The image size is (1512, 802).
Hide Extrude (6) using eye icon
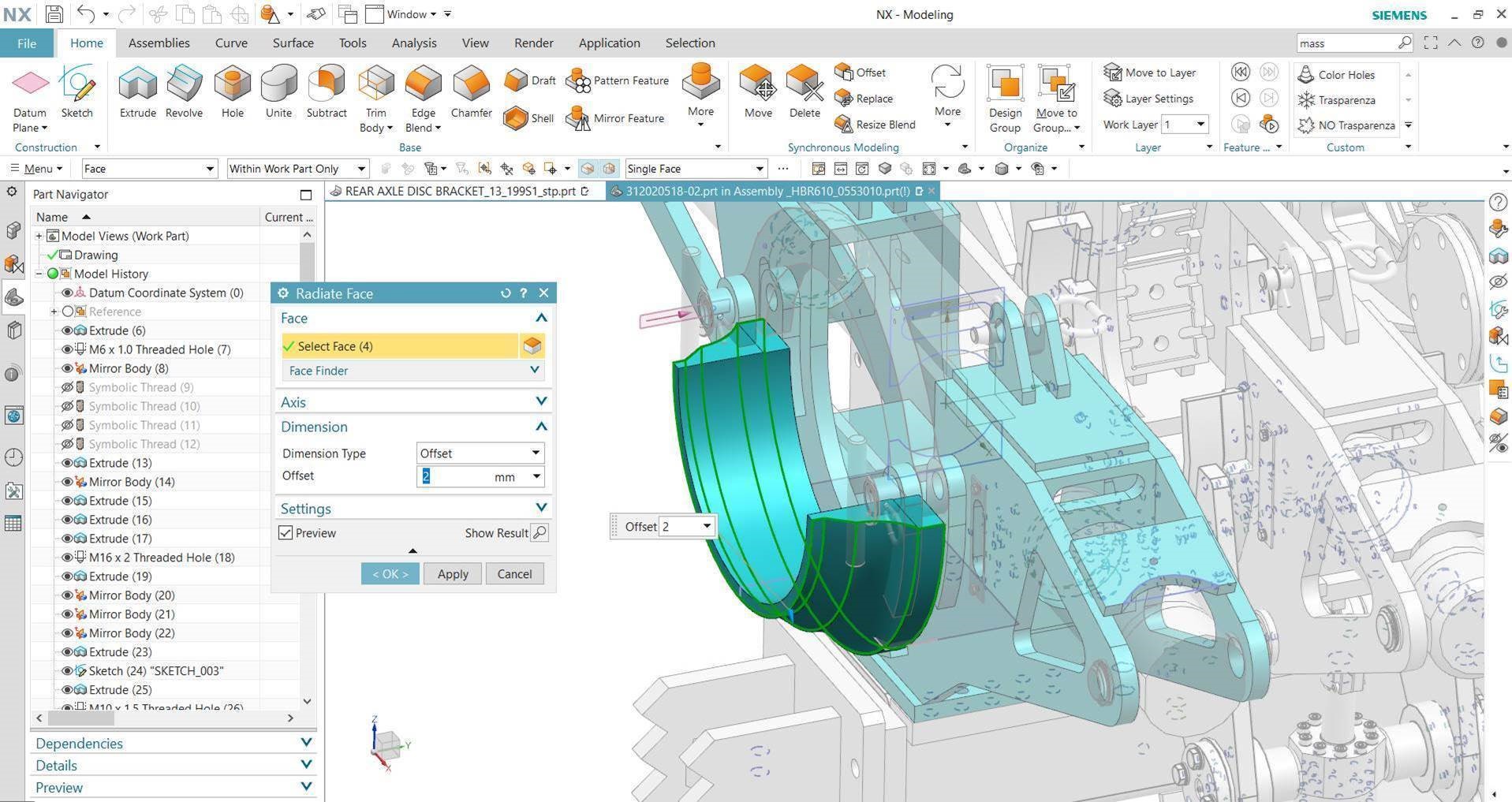pyautogui.click(x=67, y=330)
